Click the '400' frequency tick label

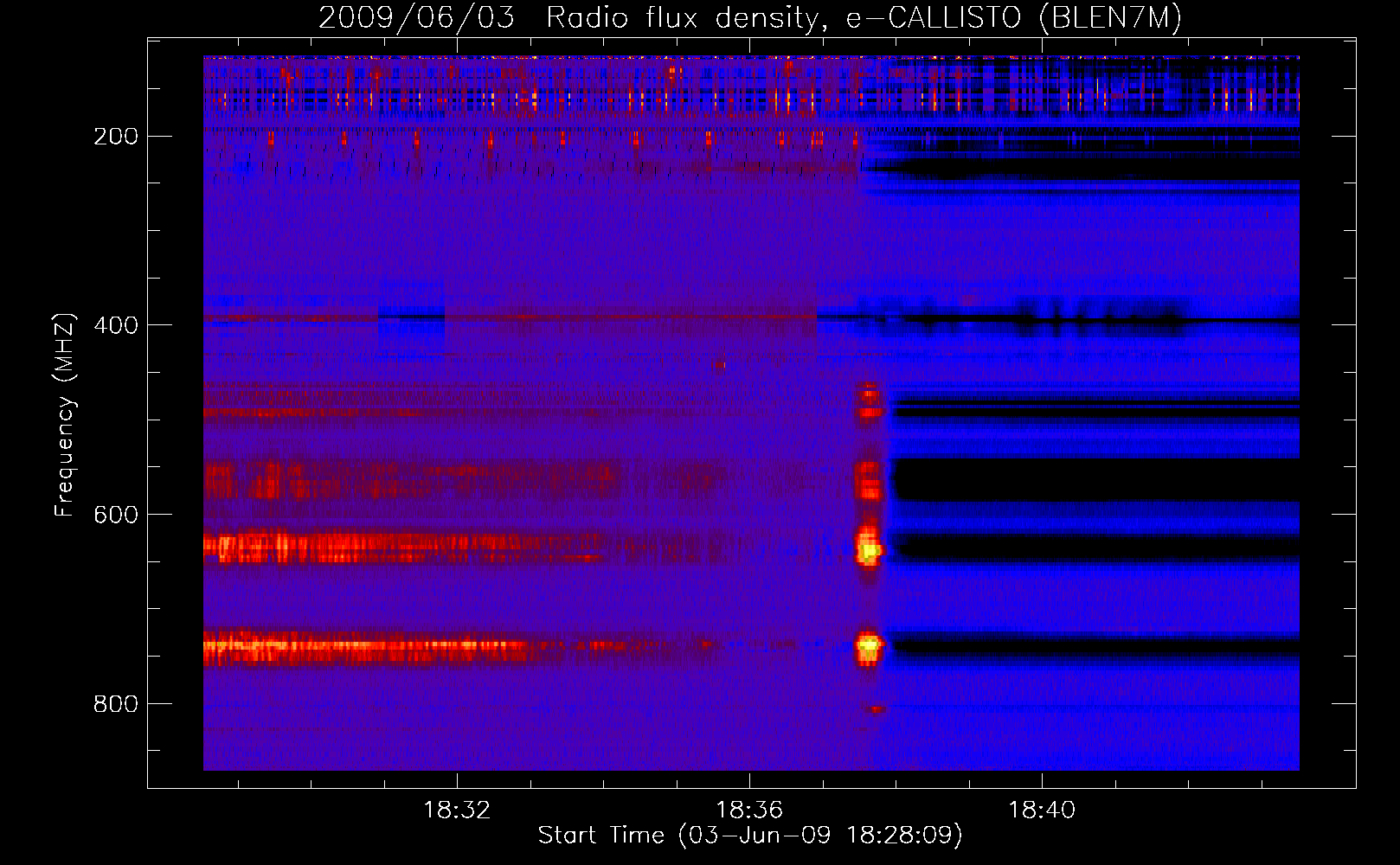116,325
